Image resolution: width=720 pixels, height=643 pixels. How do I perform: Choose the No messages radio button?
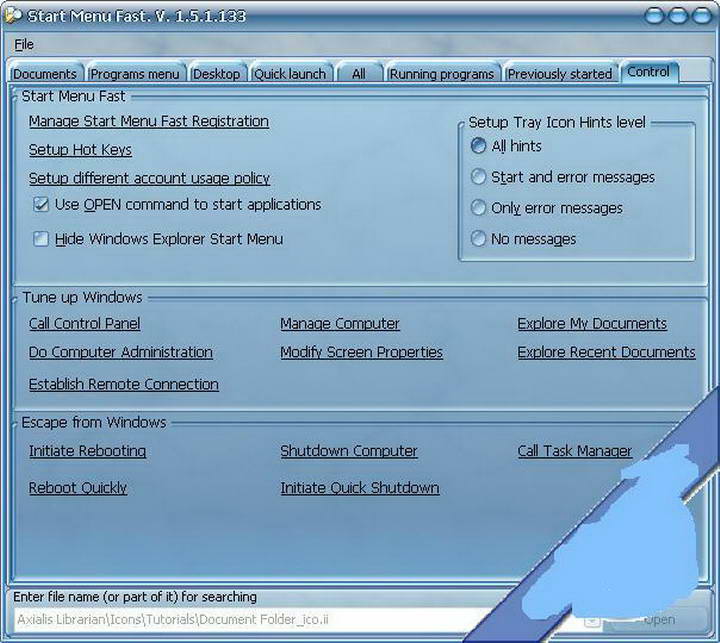pyautogui.click(x=523, y=239)
